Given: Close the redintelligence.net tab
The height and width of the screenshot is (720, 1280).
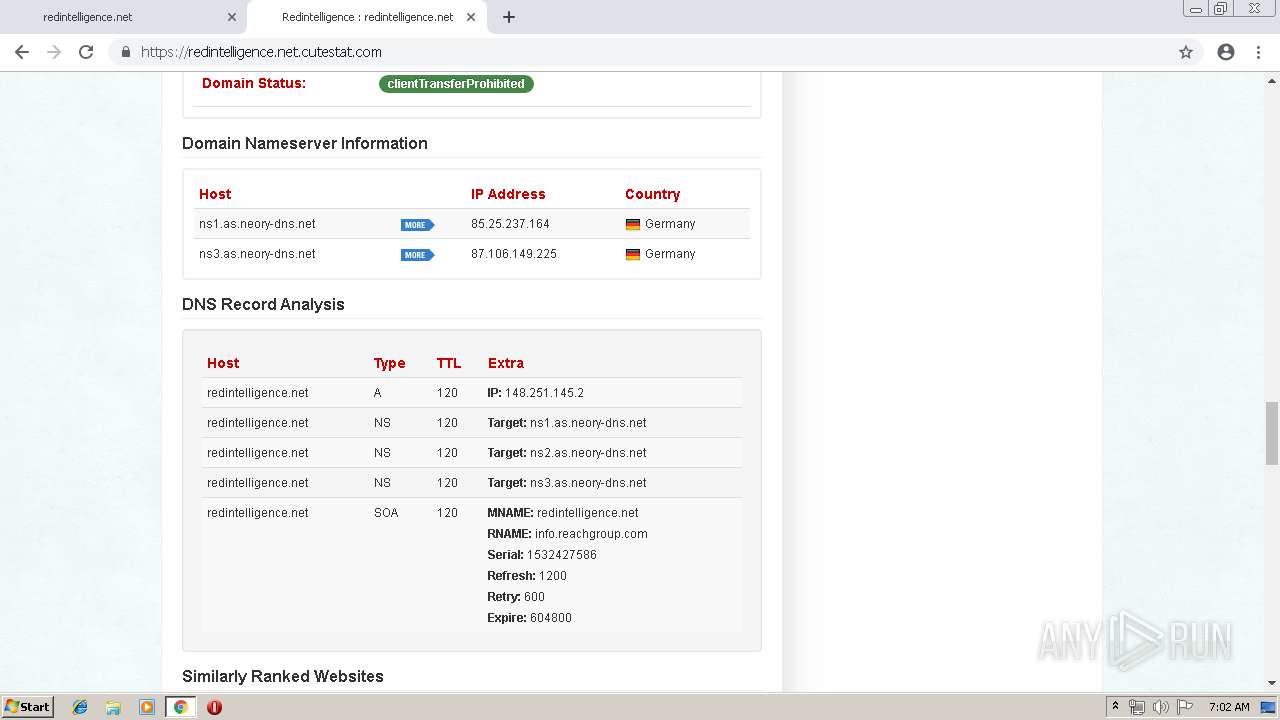Looking at the screenshot, I should (232, 17).
